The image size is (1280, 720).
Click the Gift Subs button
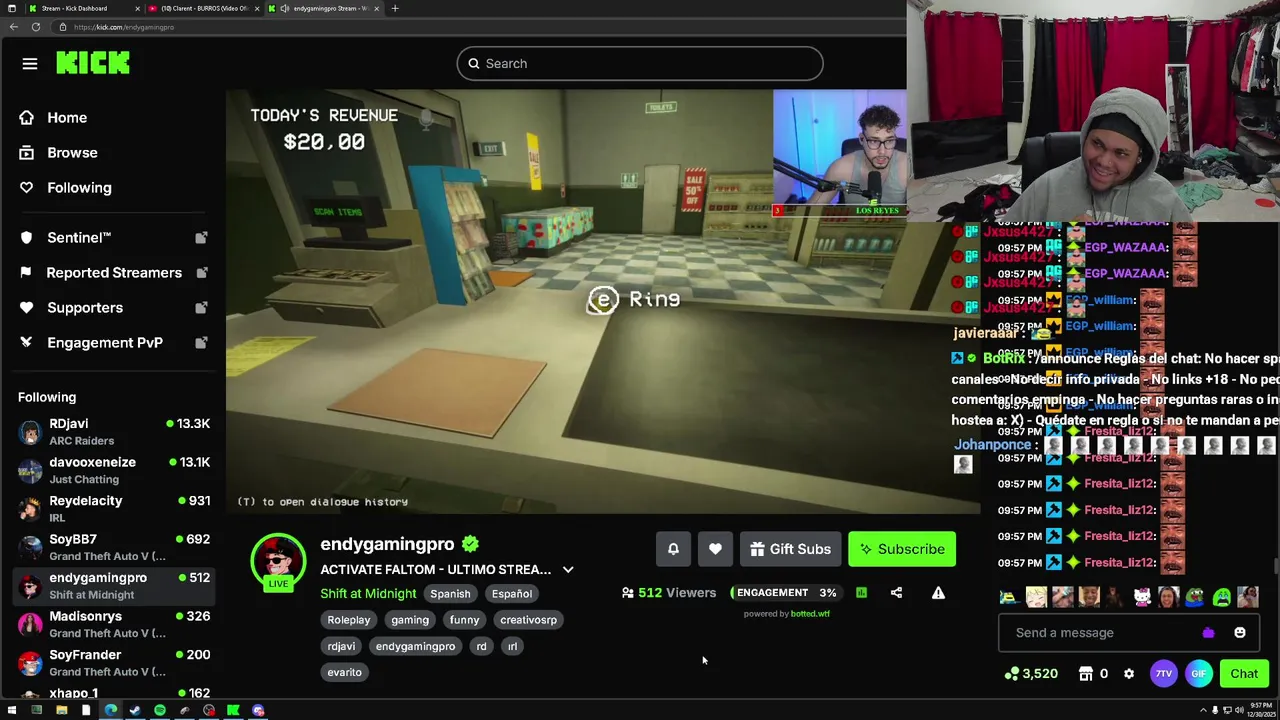tap(790, 549)
